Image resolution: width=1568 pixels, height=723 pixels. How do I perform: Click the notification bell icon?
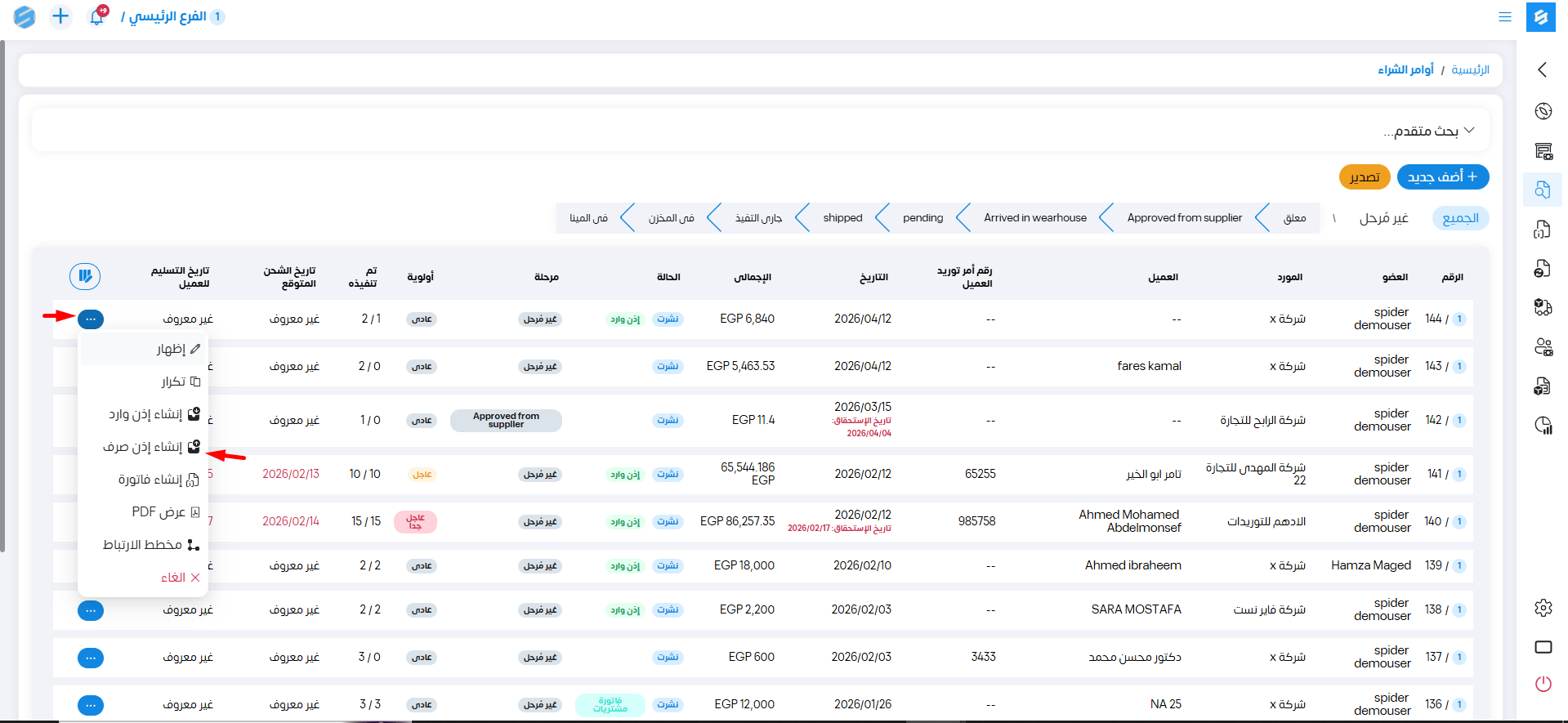(x=96, y=17)
